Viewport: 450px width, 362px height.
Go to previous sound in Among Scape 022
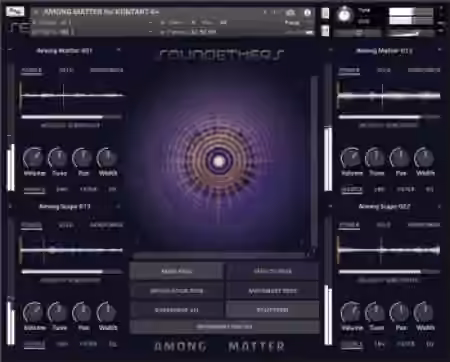tap(330, 206)
